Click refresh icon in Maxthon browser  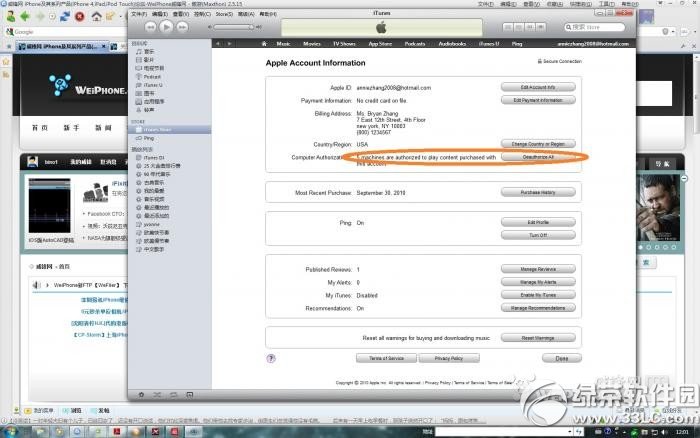(x=65, y=17)
